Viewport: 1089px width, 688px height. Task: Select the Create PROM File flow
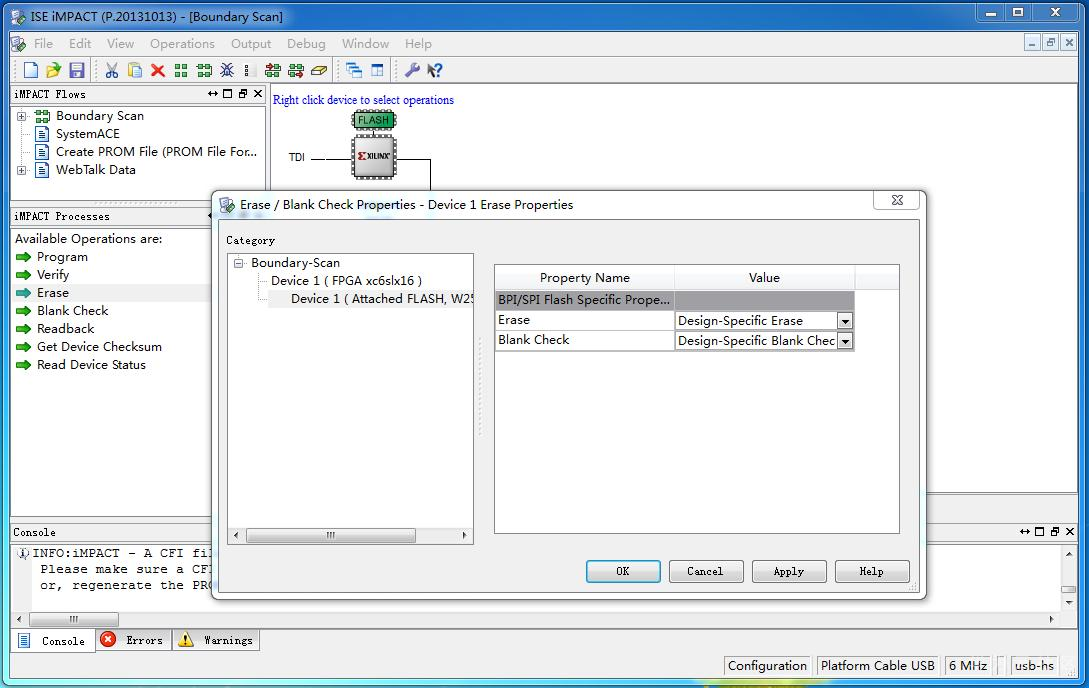(x=156, y=152)
